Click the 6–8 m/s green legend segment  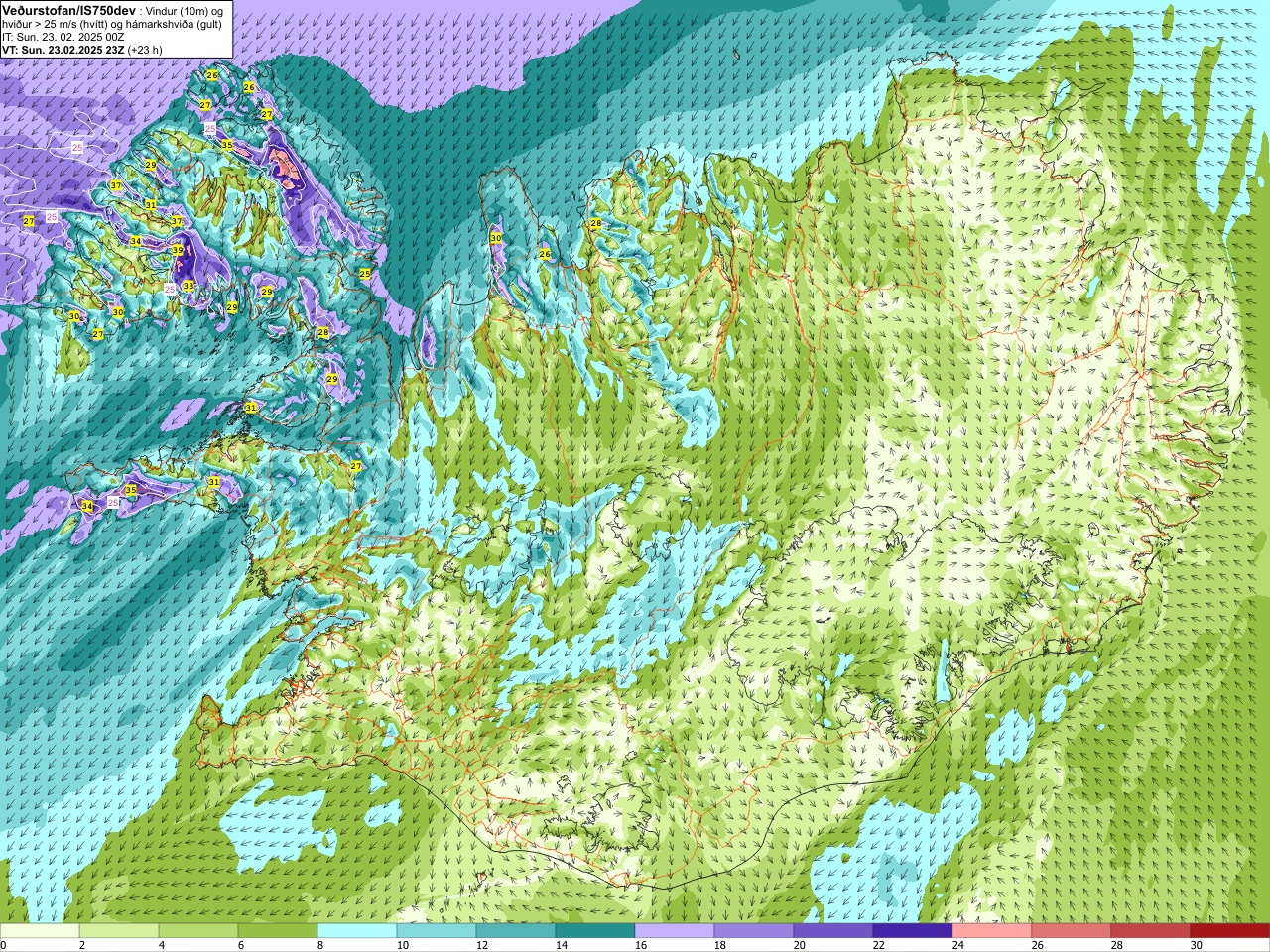click(278, 930)
